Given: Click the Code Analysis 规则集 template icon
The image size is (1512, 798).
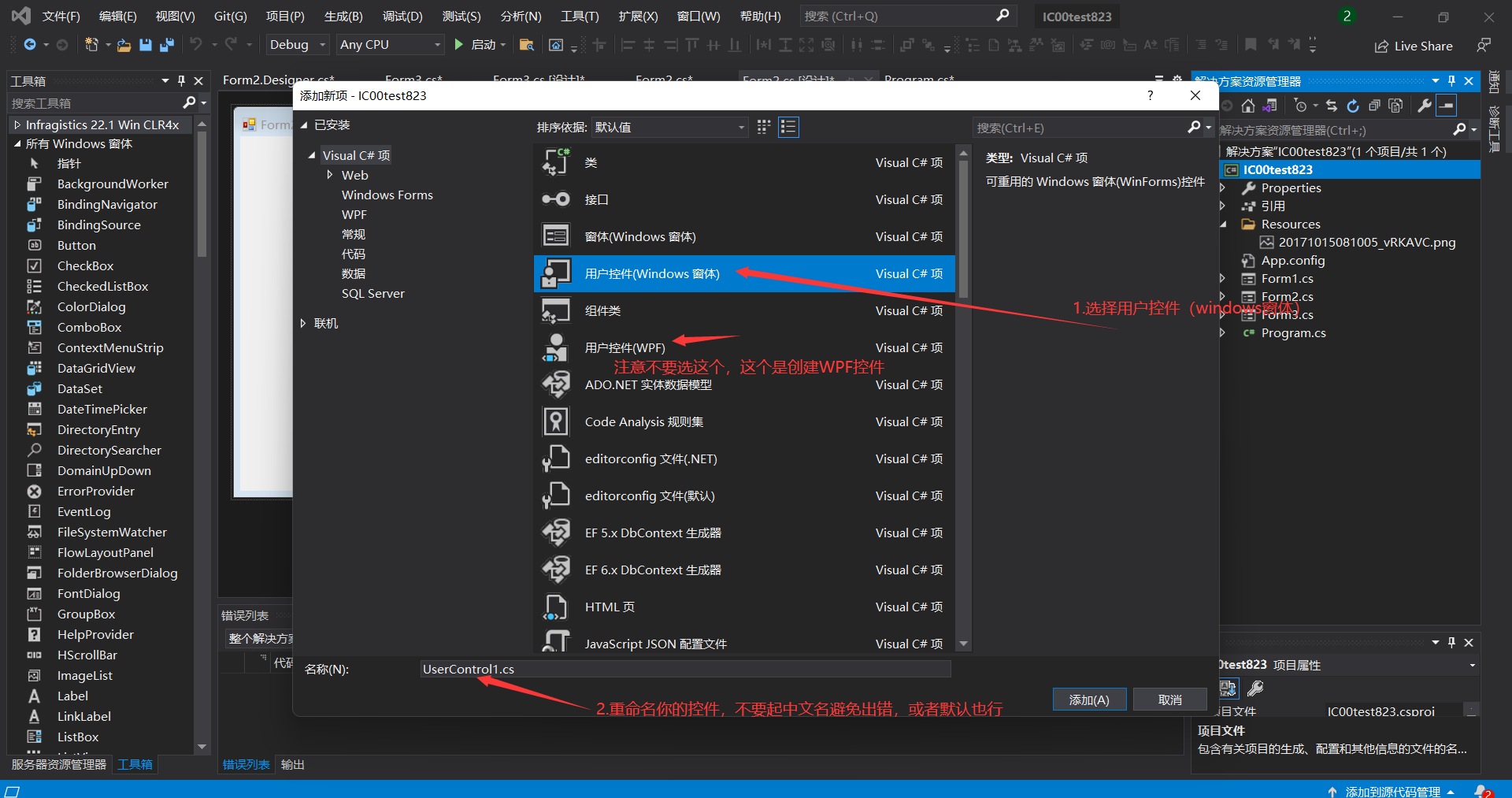Looking at the screenshot, I should point(556,421).
